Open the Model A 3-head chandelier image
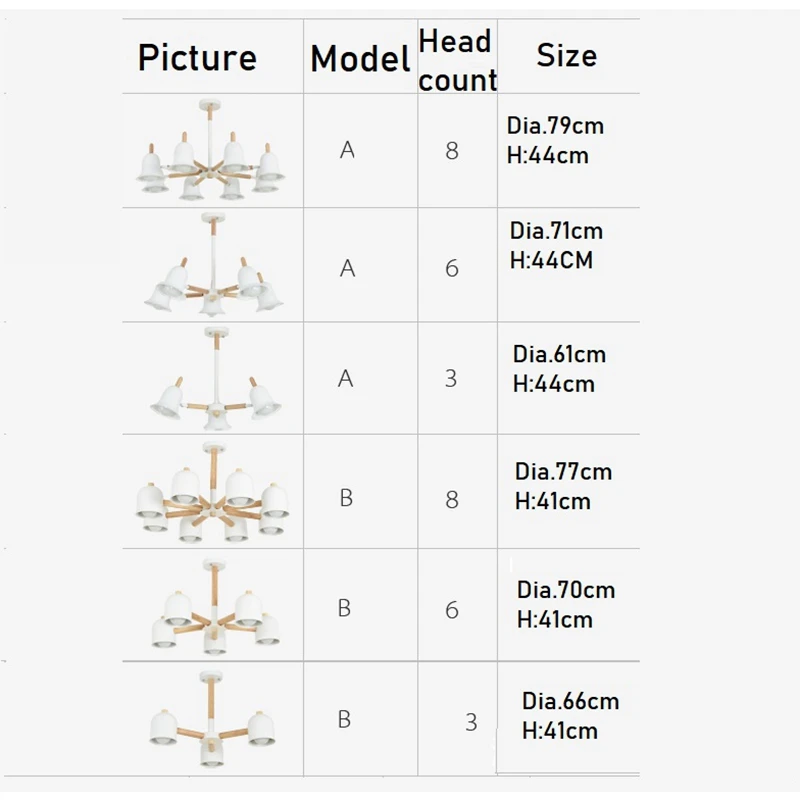Screen dimensions: 800x800 (215, 379)
